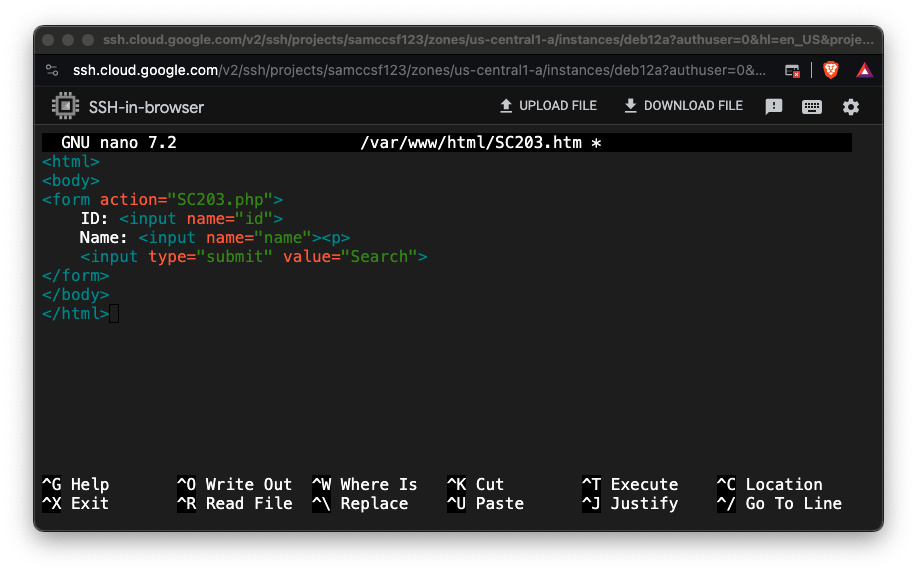
Task: Click the "SC203.php" action value
Action: click(220, 199)
